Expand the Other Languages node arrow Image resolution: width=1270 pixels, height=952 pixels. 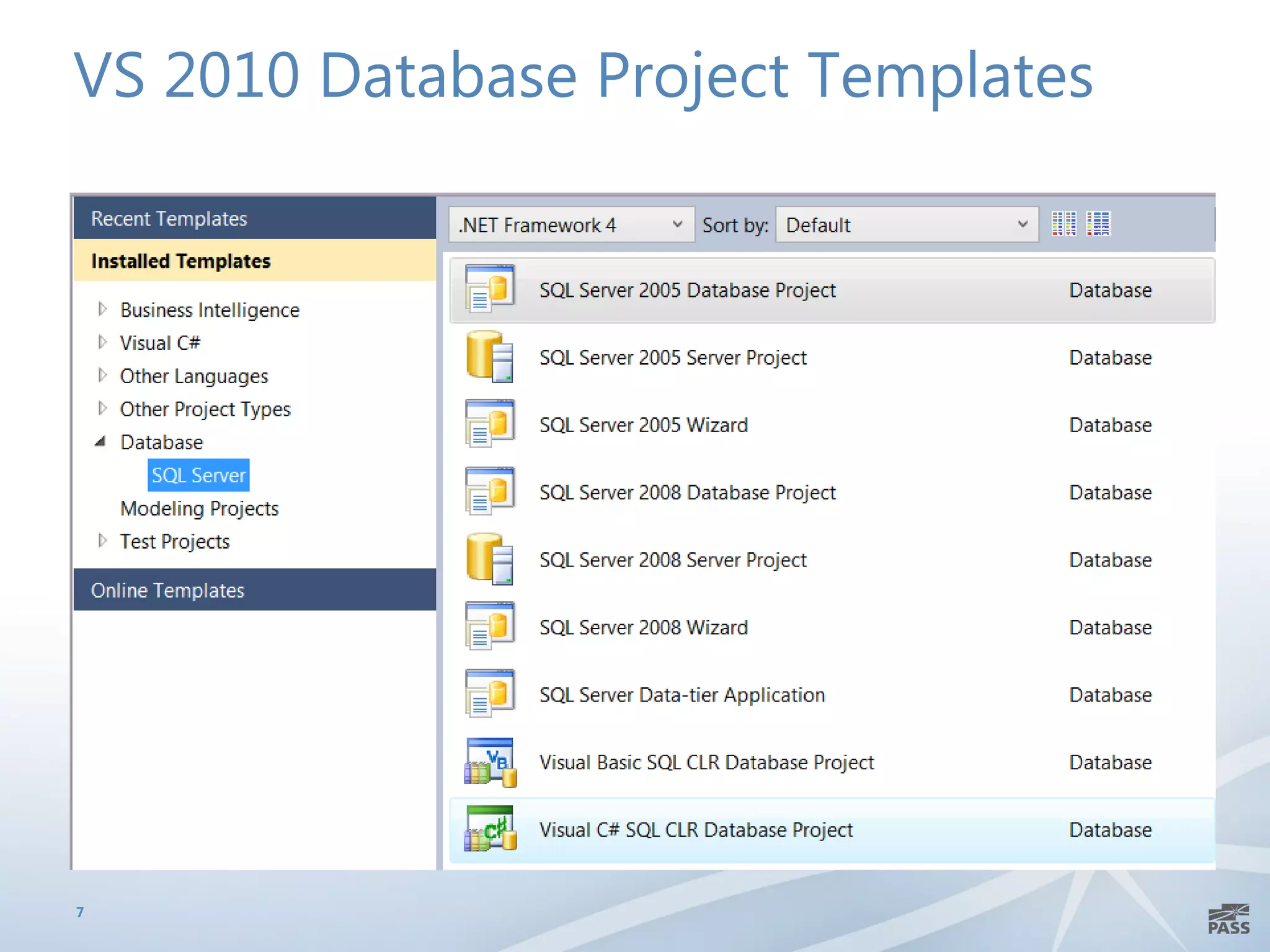coord(103,375)
